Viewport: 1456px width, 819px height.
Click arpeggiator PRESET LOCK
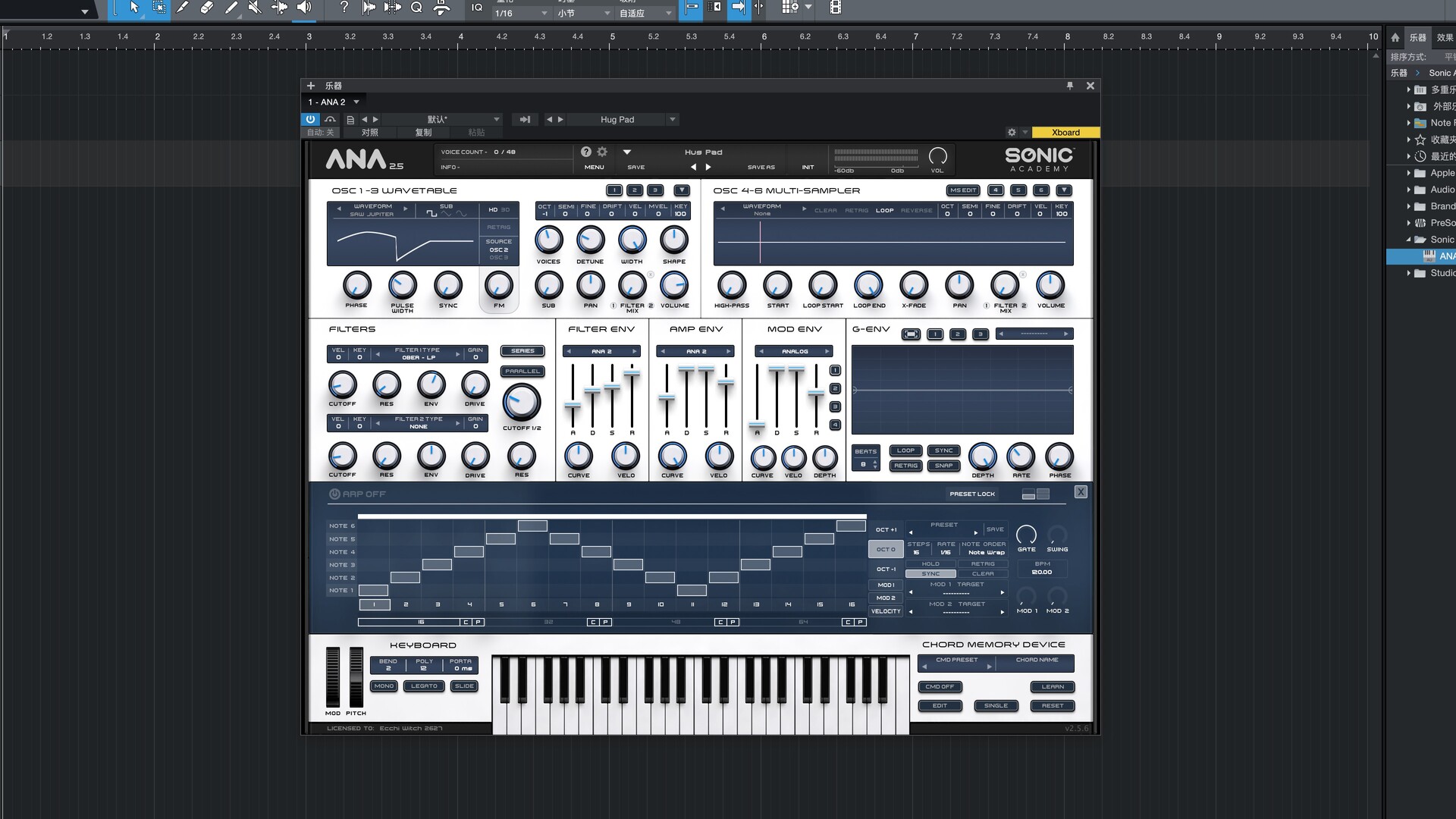(972, 494)
